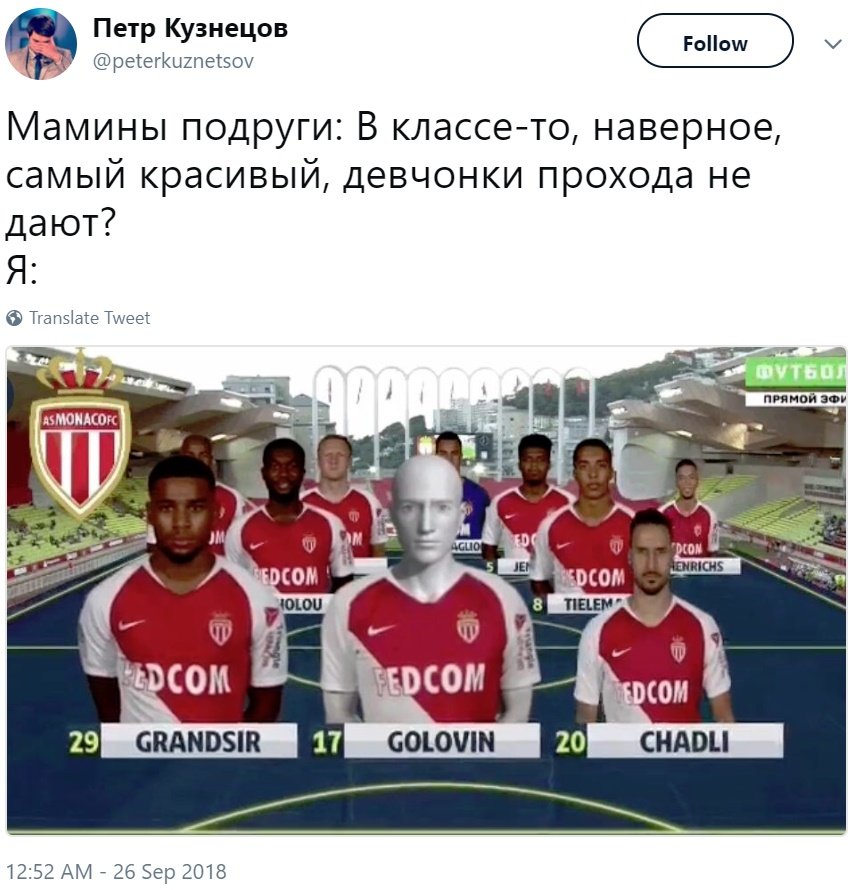Viewport: 853px width, 890px height.
Task: Click the ПРЯМОЙ ЭФИР live label
Action: (796, 399)
